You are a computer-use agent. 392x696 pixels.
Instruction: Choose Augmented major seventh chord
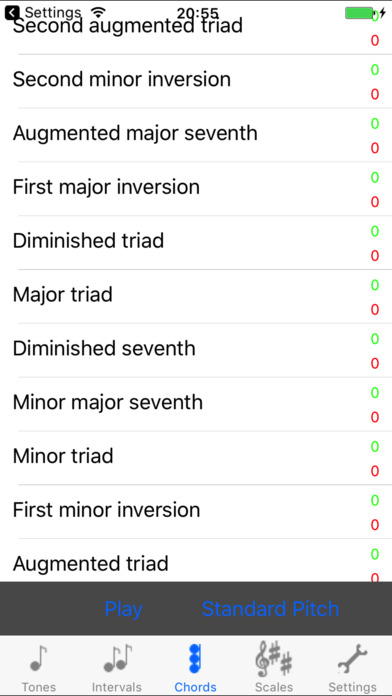(196, 135)
